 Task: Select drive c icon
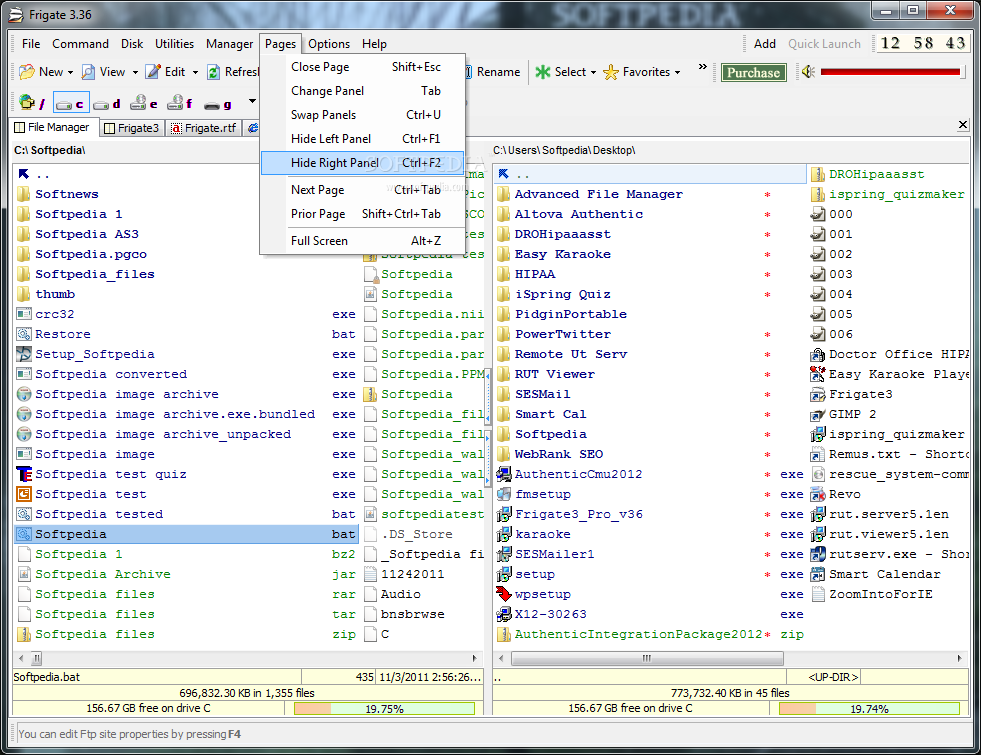tap(71, 103)
